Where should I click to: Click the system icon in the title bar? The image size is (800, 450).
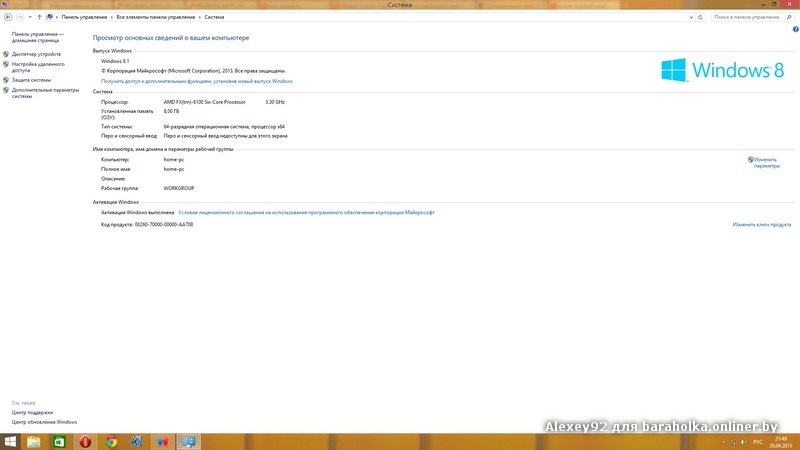click(x=5, y=4)
